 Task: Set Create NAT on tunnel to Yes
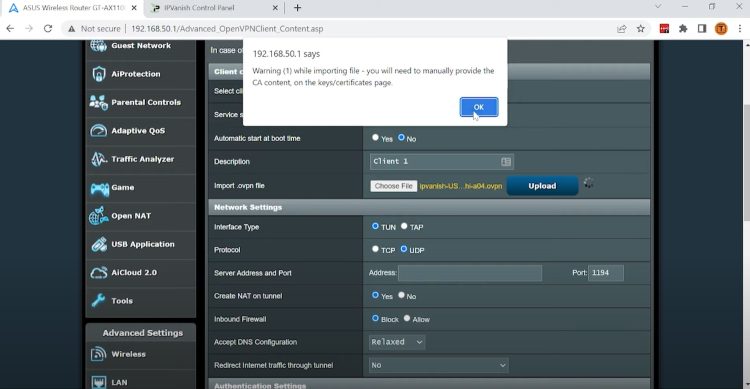point(375,295)
